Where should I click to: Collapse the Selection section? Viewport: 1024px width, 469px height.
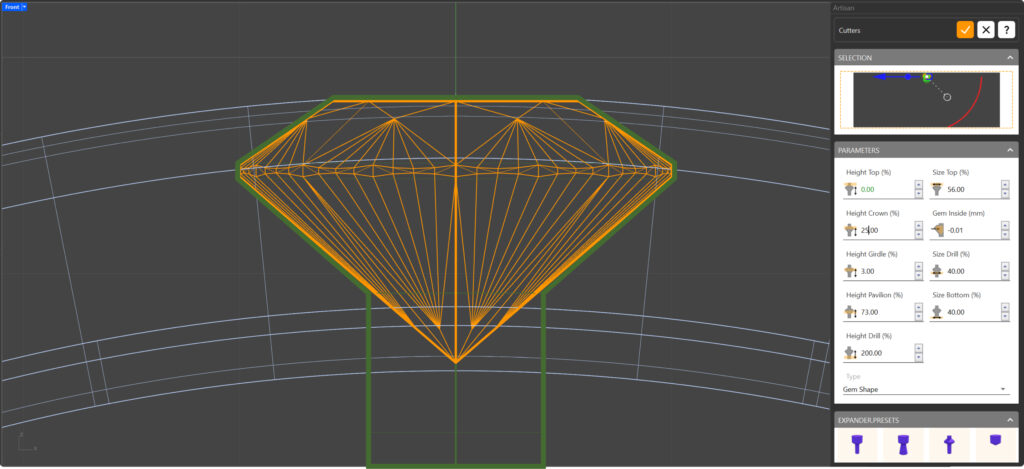tap(1010, 58)
